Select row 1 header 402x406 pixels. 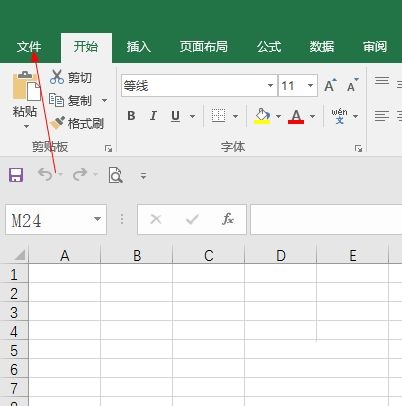(14, 274)
